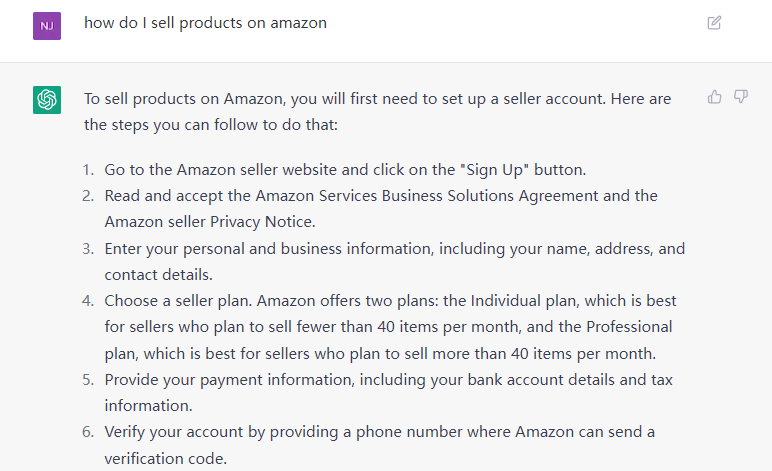Click the "verification code." line
This screenshot has height=471, width=772.
pos(165,458)
